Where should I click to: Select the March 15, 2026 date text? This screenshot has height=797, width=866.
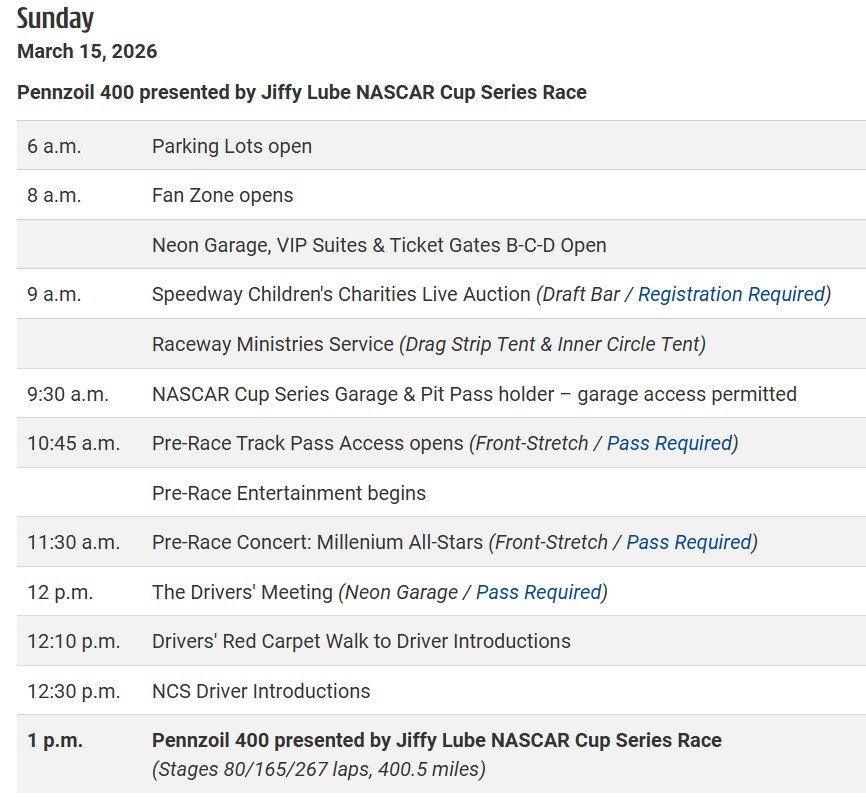point(87,51)
